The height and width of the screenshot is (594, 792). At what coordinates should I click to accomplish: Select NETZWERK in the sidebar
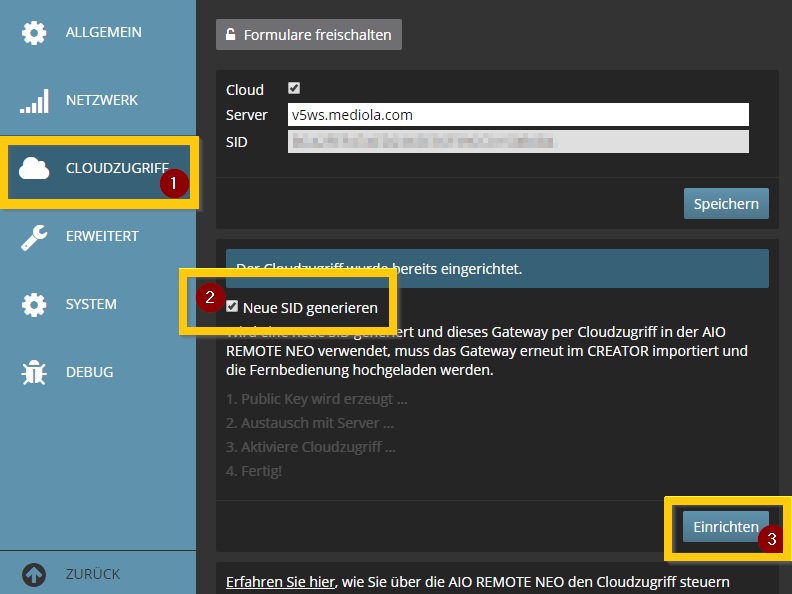[x=102, y=101]
